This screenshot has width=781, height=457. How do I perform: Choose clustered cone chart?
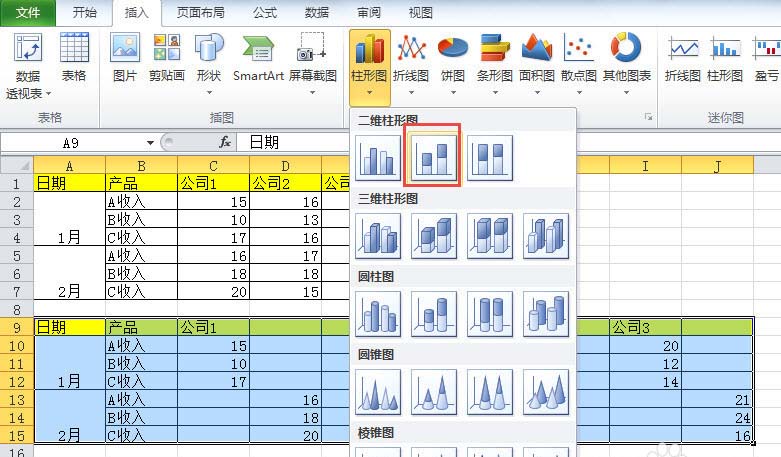(378, 392)
